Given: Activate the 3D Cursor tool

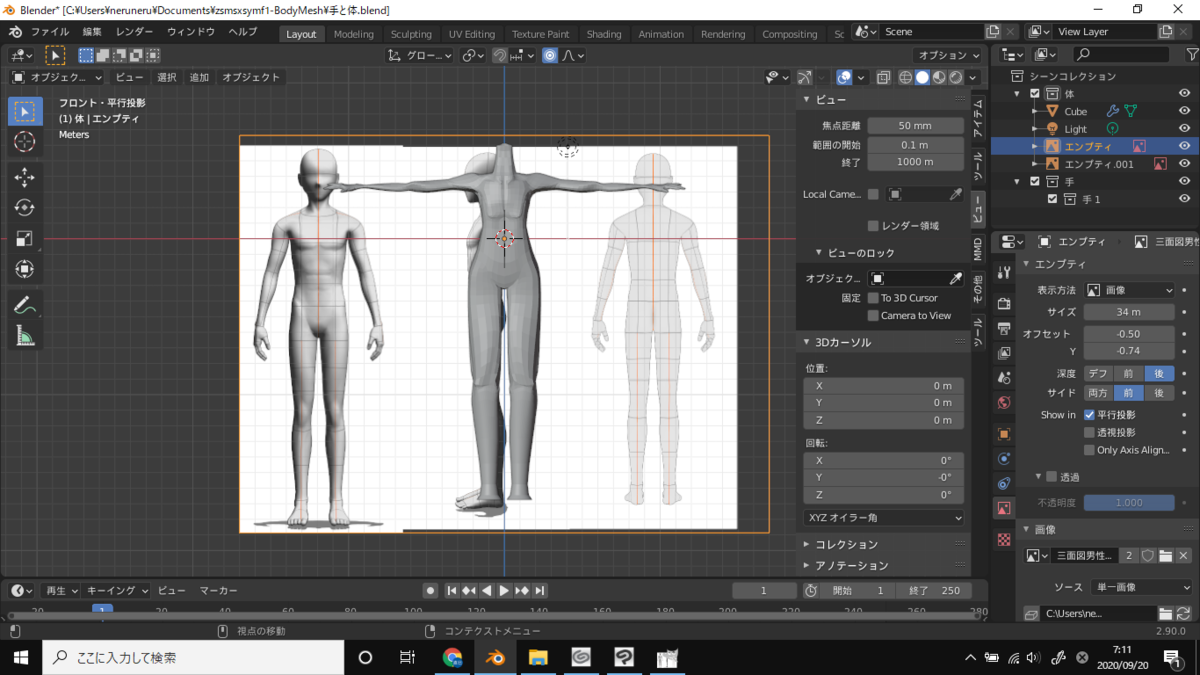Looking at the screenshot, I should coord(25,142).
